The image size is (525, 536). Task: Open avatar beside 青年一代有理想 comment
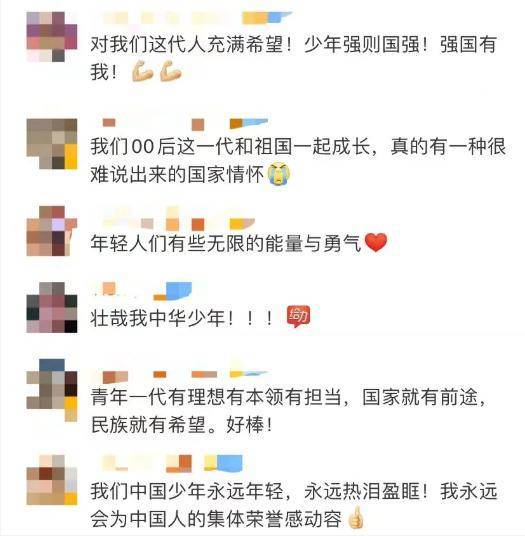(52, 390)
